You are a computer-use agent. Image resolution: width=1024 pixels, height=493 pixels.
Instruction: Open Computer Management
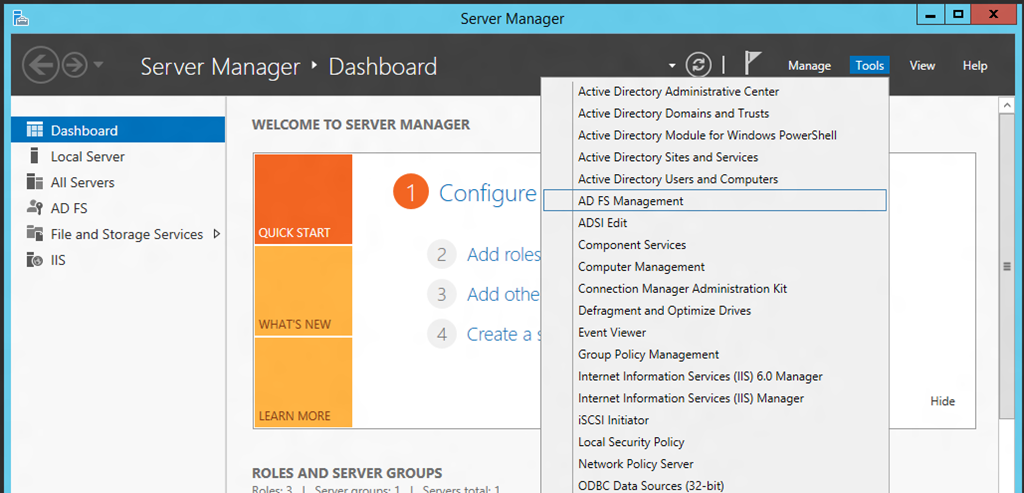pos(715,266)
